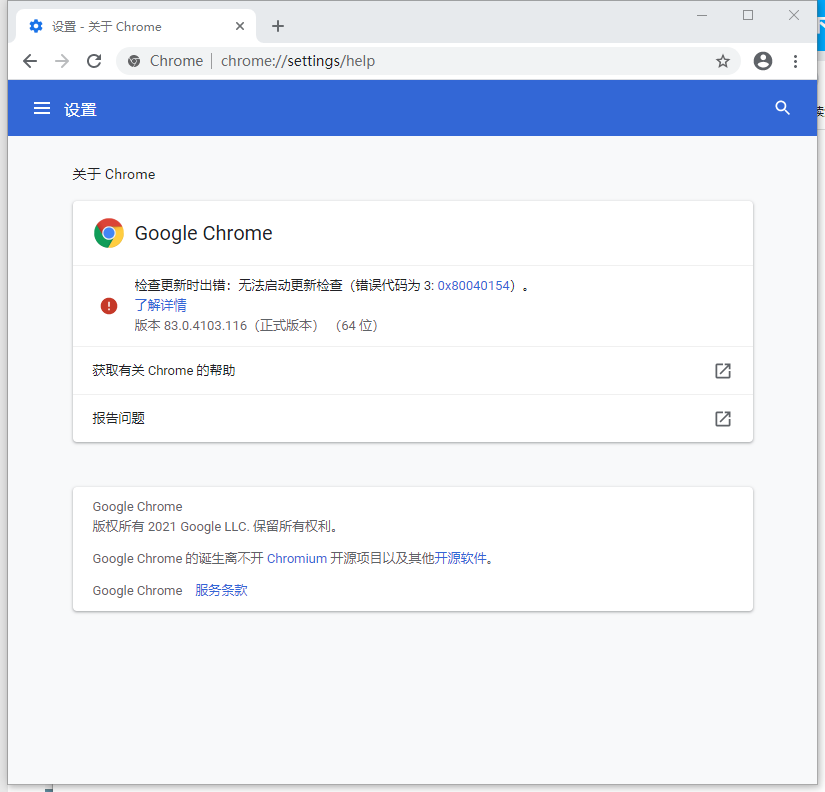Click the error badge beside the update message

[x=109, y=305]
